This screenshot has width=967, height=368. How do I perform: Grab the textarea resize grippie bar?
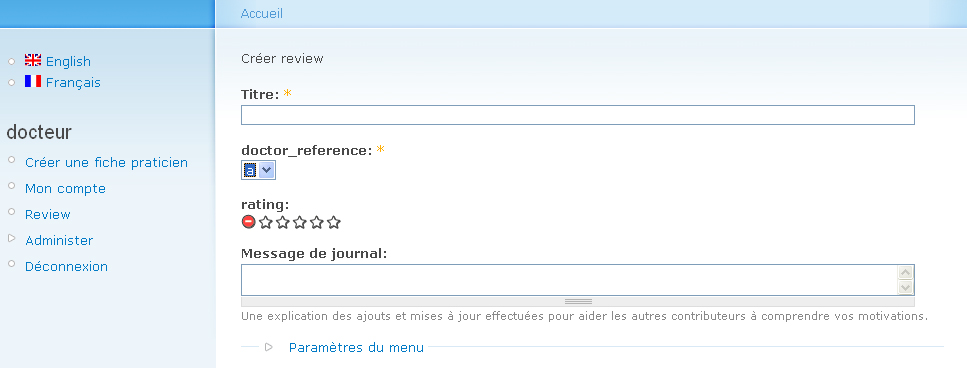pyautogui.click(x=578, y=301)
